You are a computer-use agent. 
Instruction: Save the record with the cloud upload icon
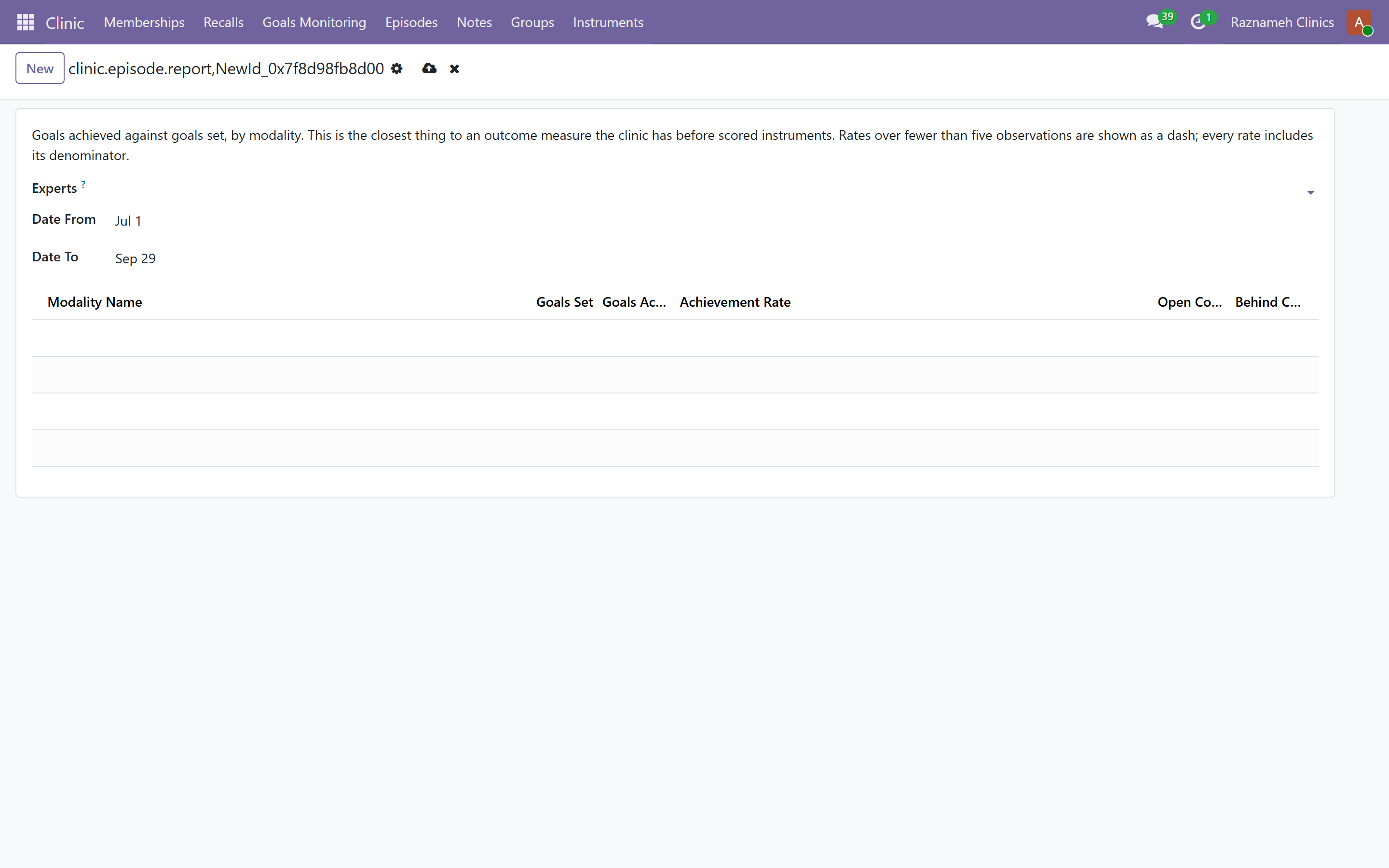coord(429,69)
